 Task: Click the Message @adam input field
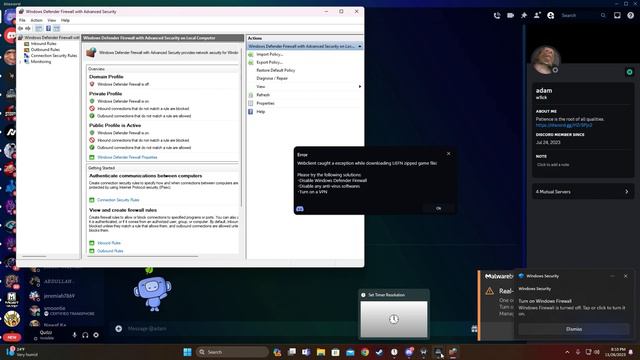[x=294, y=329]
